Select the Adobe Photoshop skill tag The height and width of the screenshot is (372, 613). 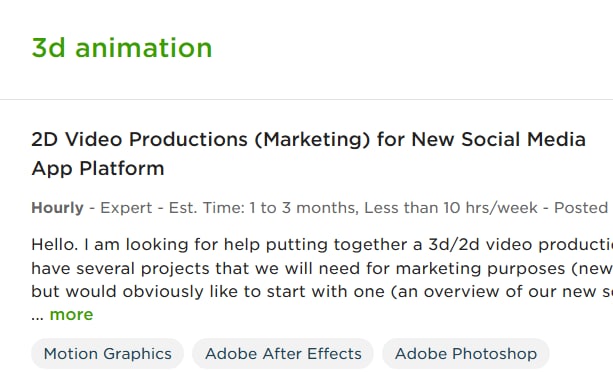click(x=466, y=354)
